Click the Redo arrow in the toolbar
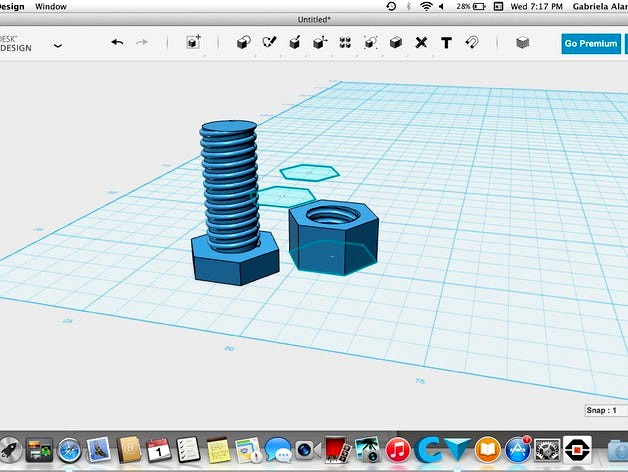 coord(142,43)
